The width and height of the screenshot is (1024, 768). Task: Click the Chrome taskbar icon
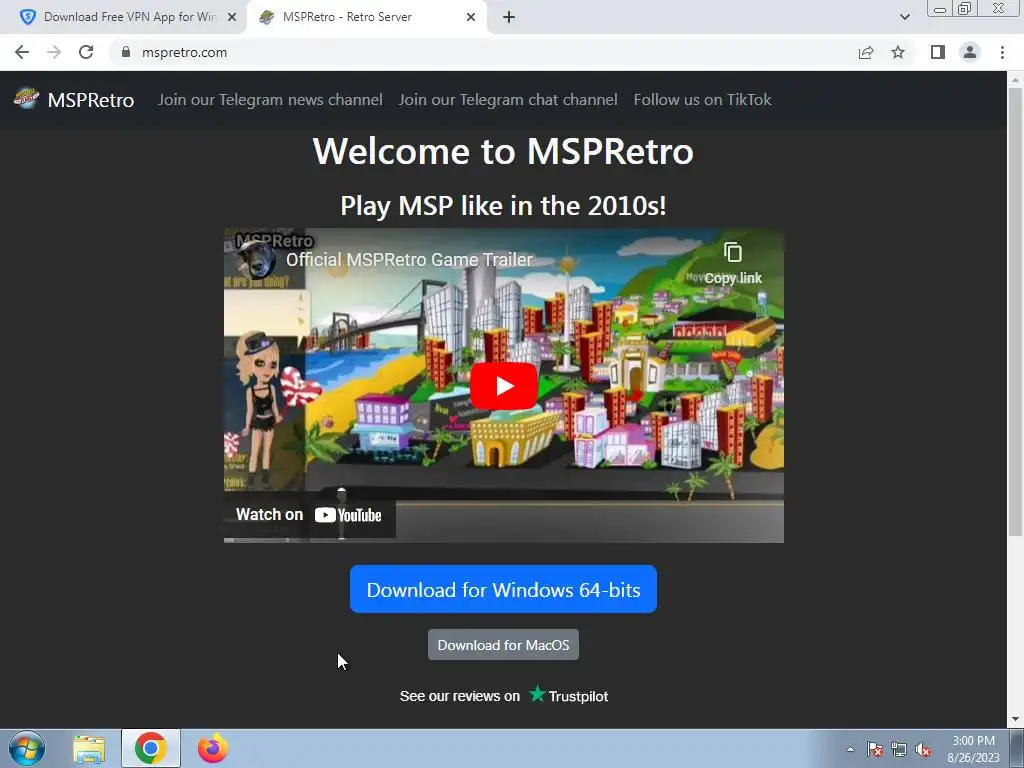coord(150,748)
